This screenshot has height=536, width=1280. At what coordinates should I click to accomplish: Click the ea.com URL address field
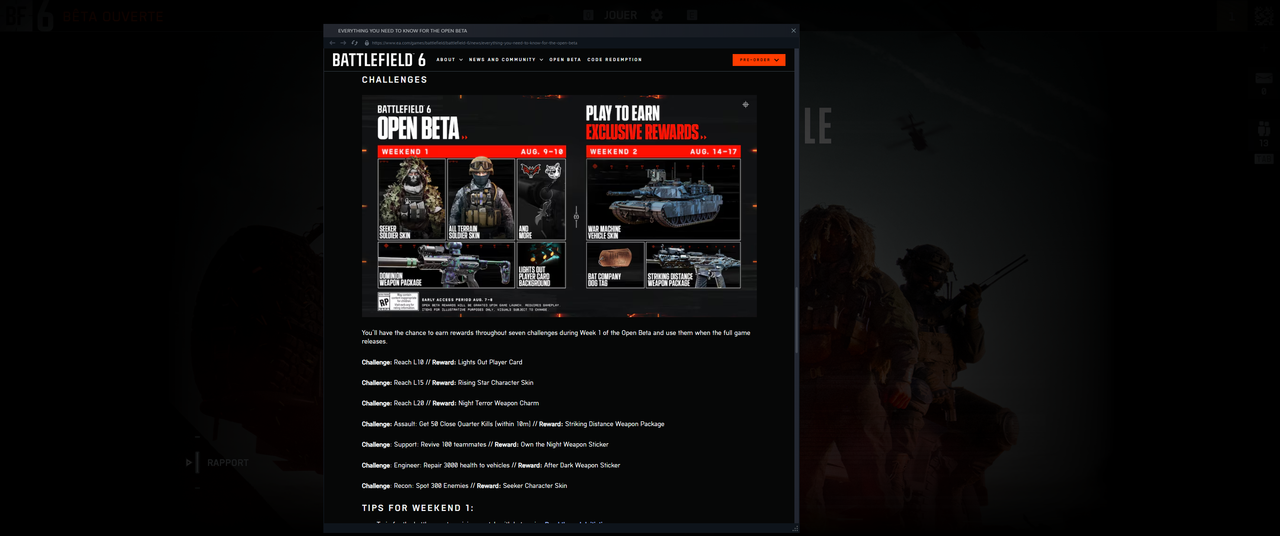[475, 43]
